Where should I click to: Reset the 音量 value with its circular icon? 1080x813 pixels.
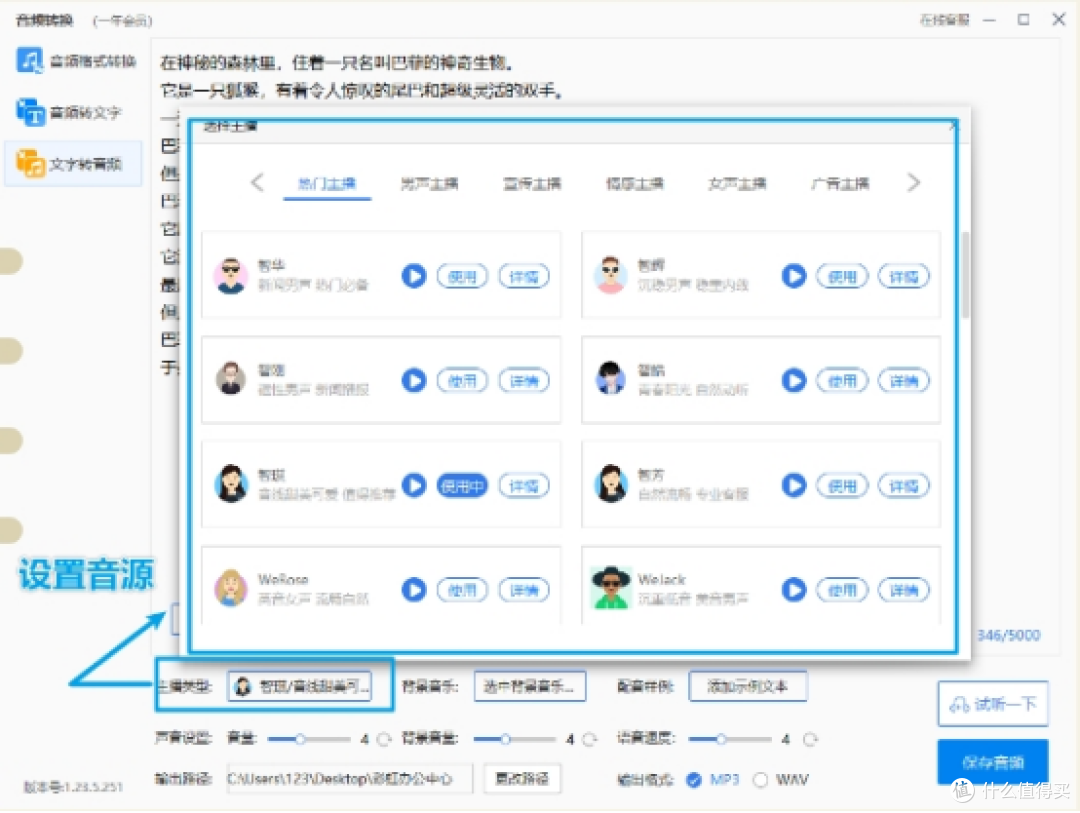[384, 739]
